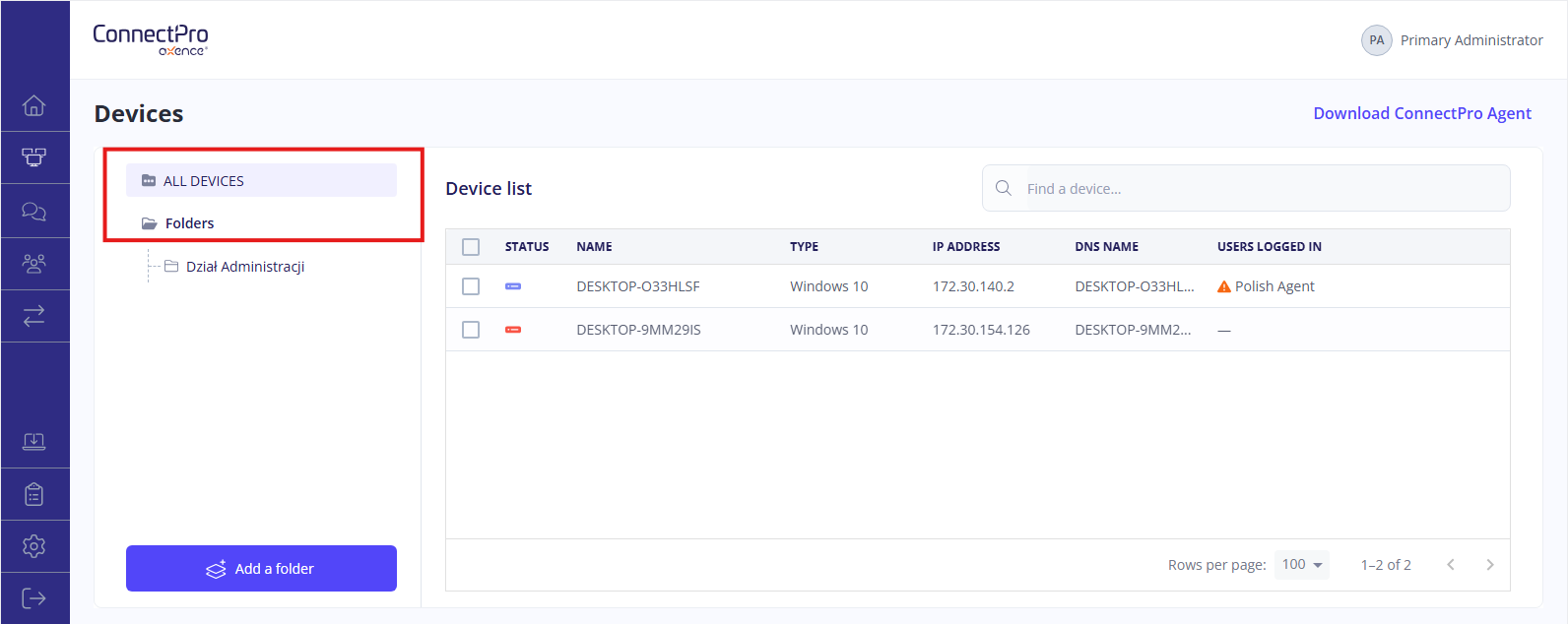Click the Add a folder button

pyautogui.click(x=261, y=569)
